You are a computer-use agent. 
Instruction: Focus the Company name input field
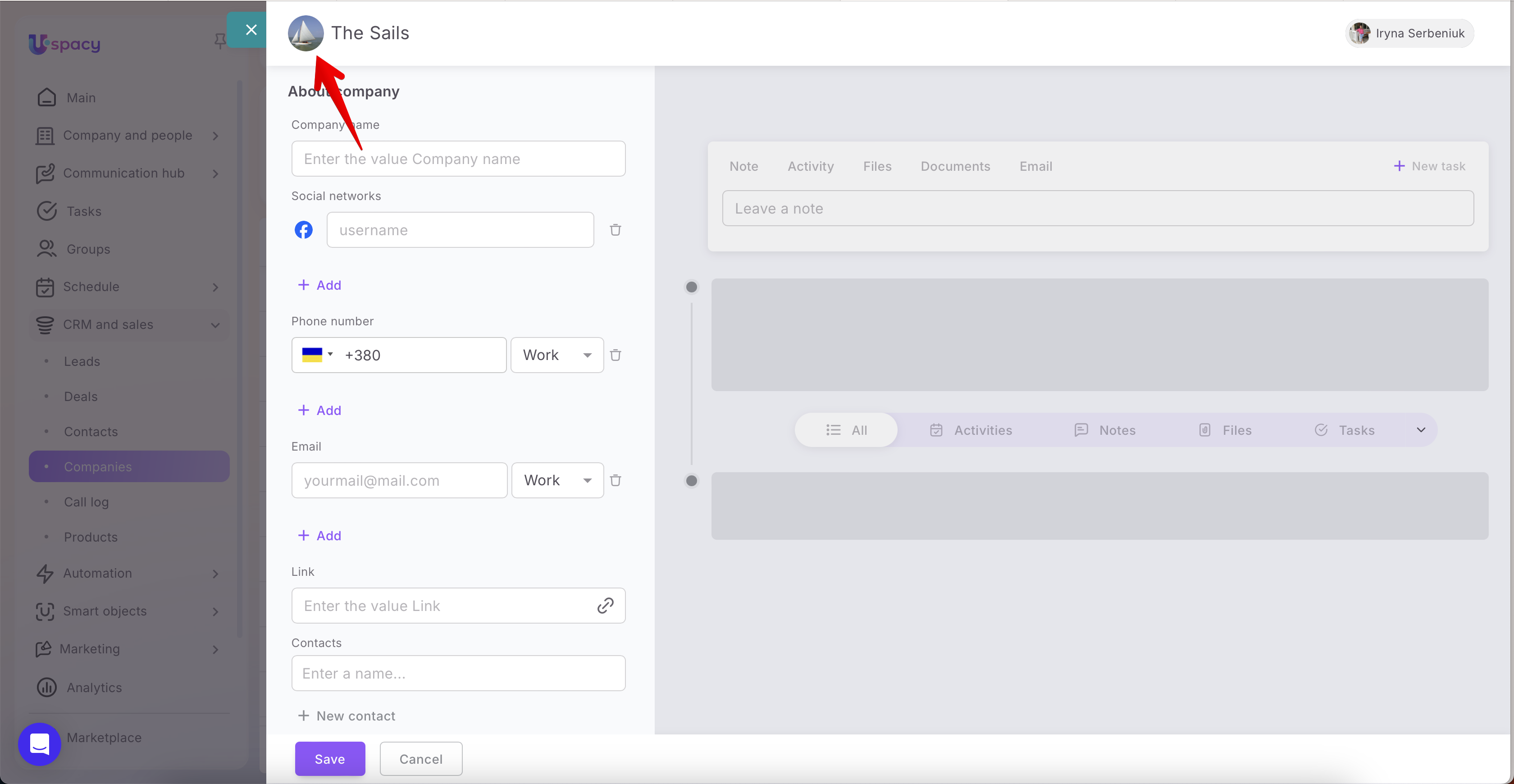(x=458, y=159)
